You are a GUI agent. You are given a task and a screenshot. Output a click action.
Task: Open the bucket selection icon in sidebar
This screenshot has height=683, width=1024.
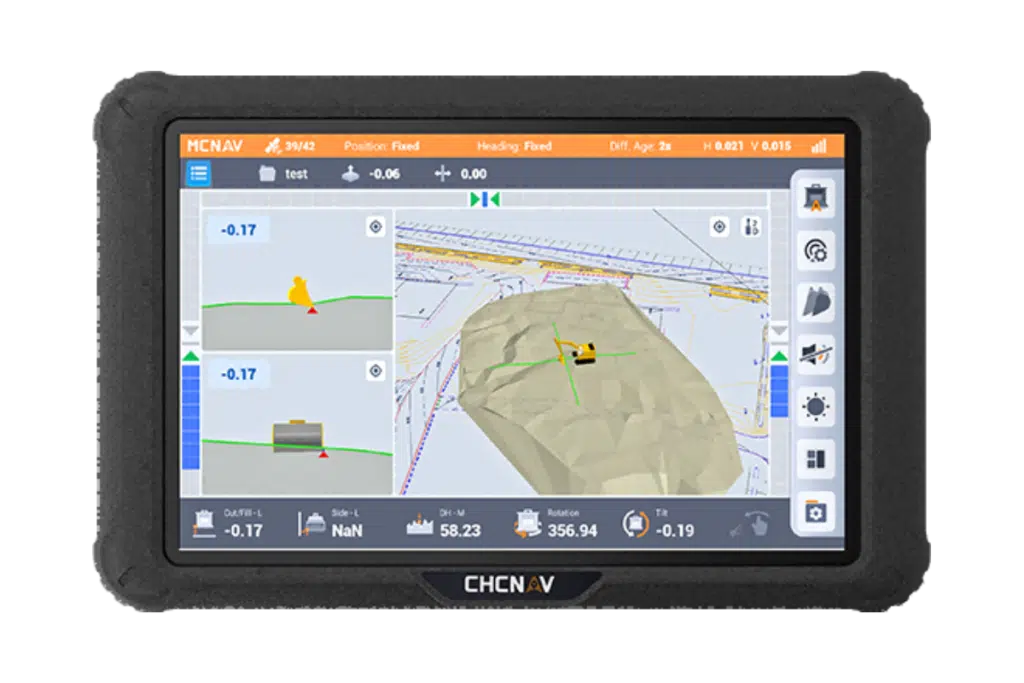pos(815,303)
